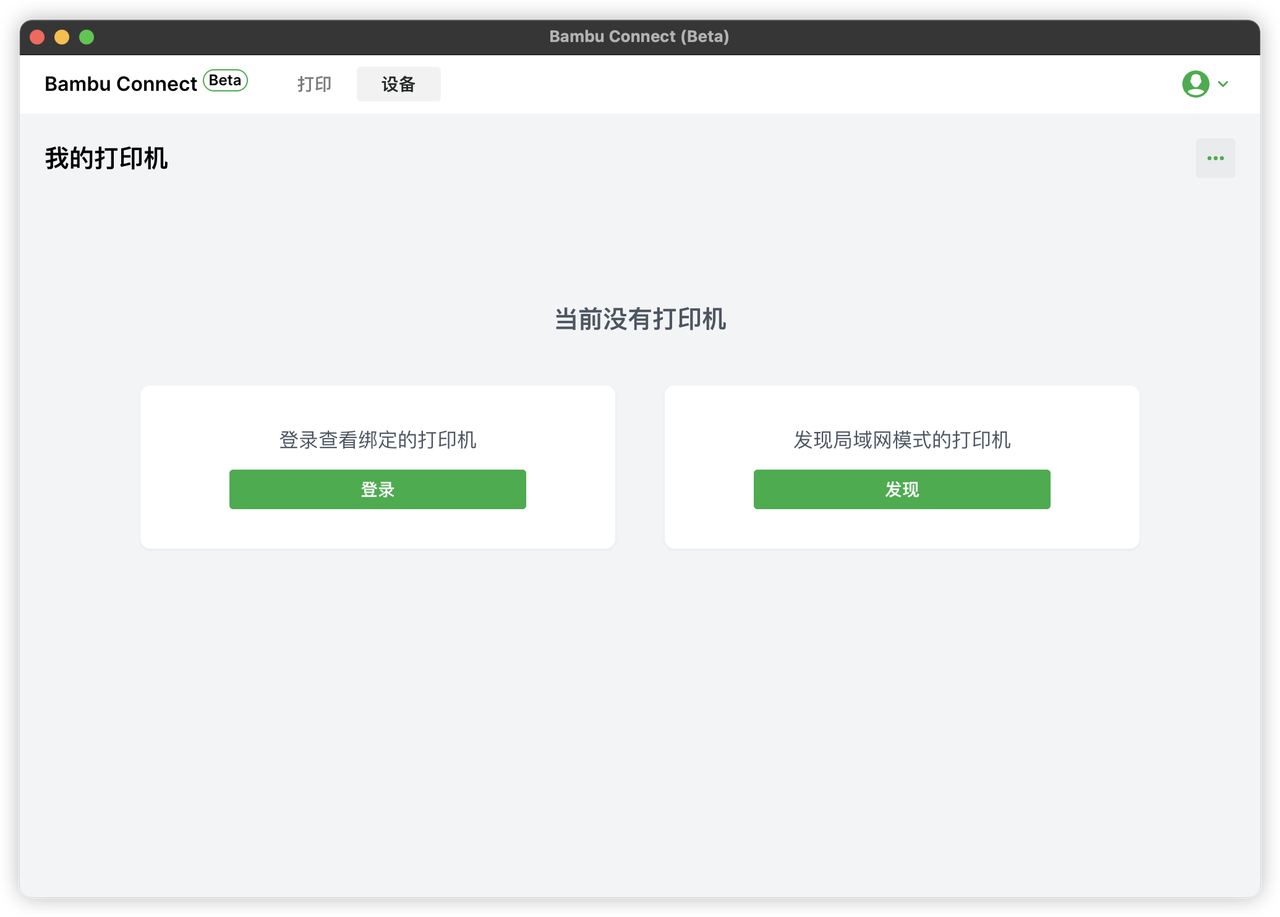Image resolution: width=1280 pixels, height=917 pixels.
Task: Open the three-dot more options menu
Action: pyautogui.click(x=1215, y=158)
